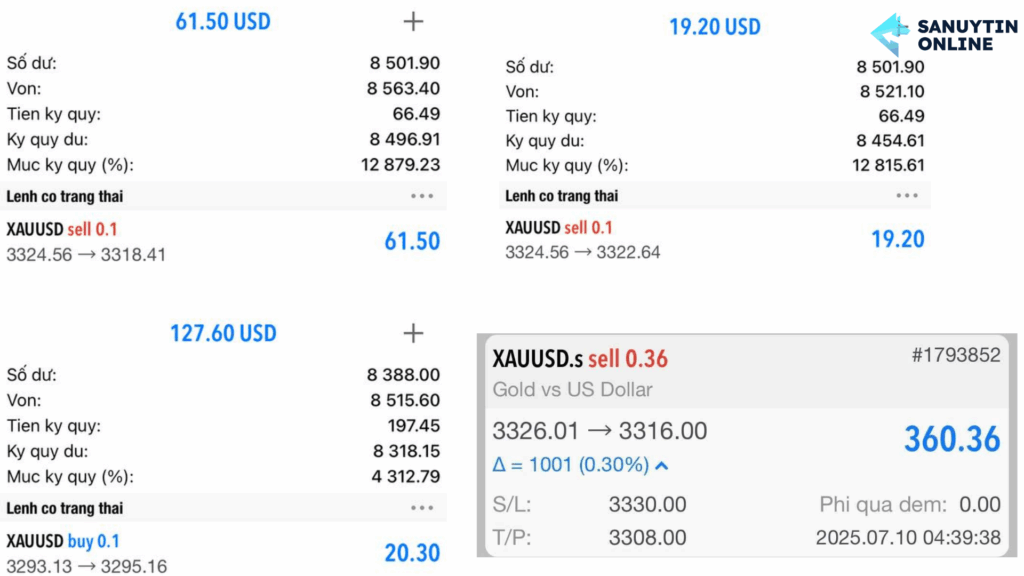Open three-dots menu above 19.20 position
The width and height of the screenshot is (1024, 576).
906,195
